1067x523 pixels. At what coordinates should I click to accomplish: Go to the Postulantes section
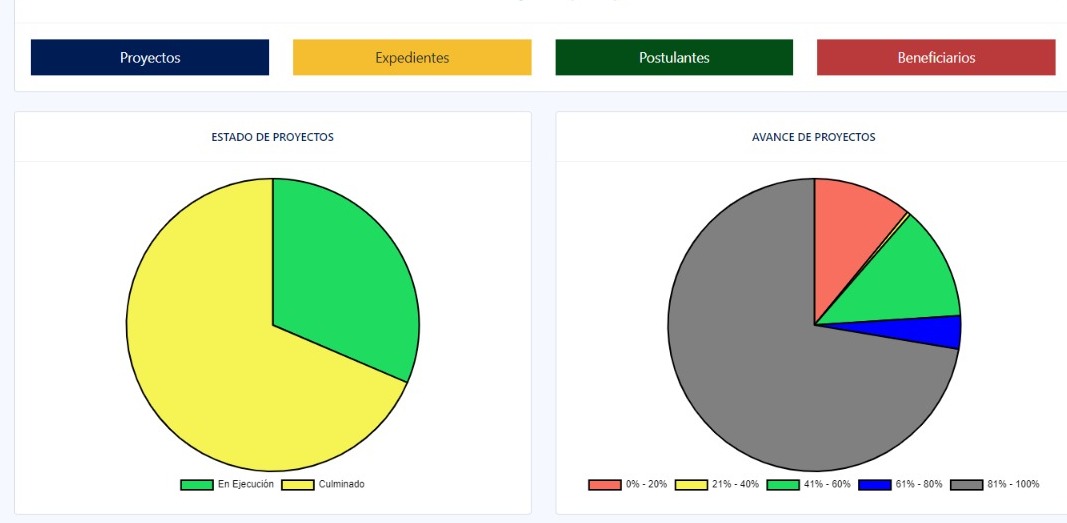[674, 58]
